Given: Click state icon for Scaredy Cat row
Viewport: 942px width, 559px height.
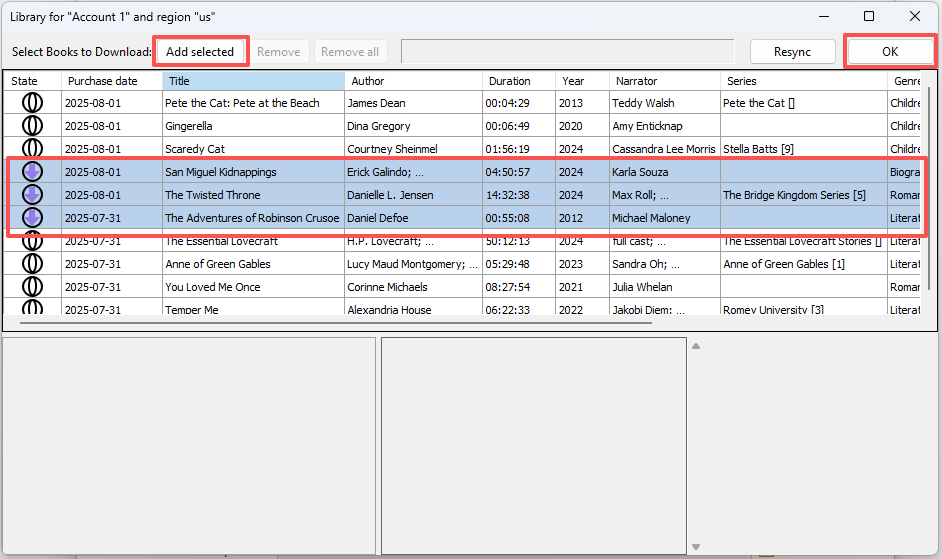Looking at the screenshot, I should [x=32, y=149].
